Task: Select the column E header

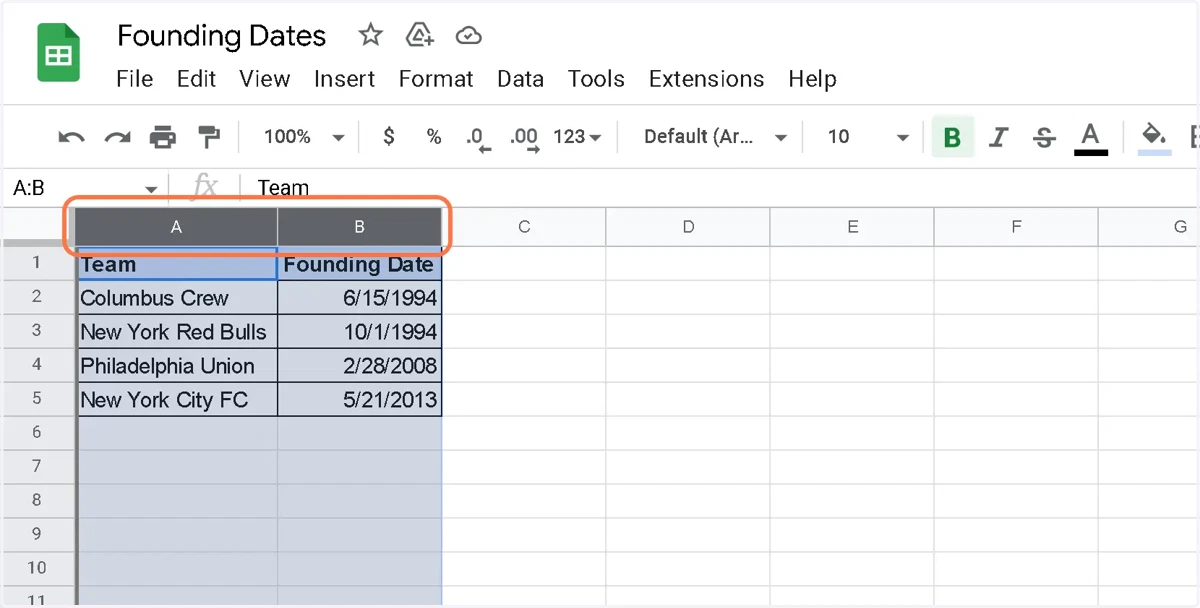Action: (x=852, y=227)
